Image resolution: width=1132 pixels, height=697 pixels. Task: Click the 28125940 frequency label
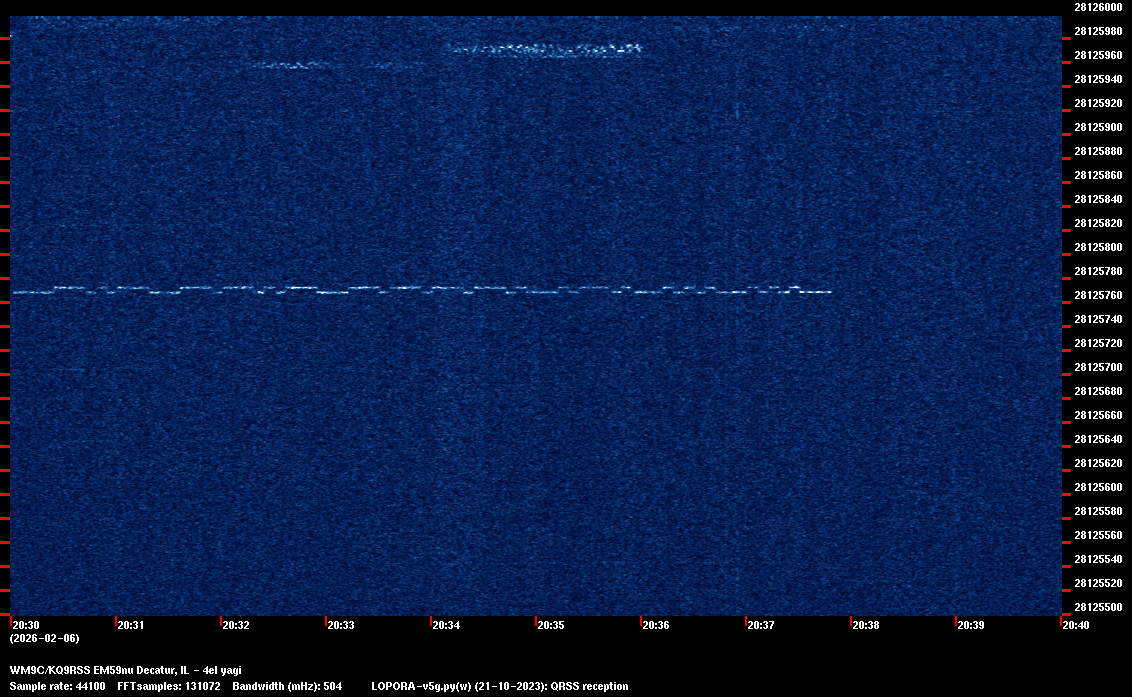(1097, 79)
